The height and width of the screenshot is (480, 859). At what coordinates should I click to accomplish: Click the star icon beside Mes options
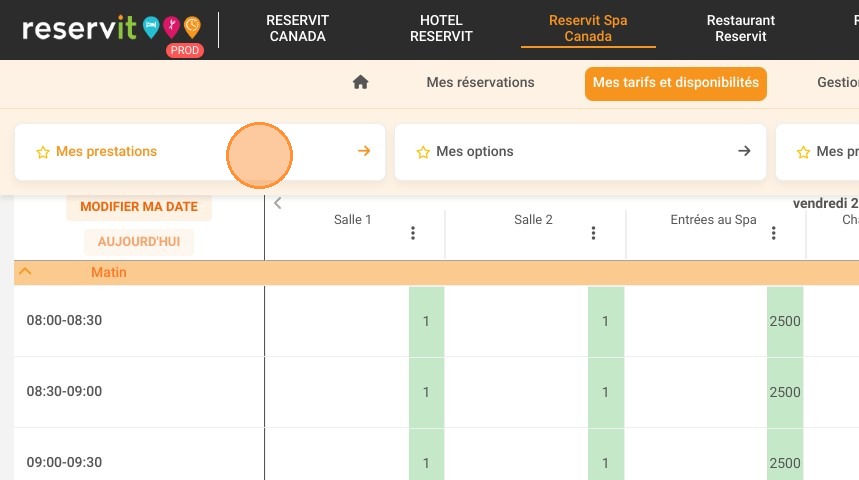click(x=423, y=152)
